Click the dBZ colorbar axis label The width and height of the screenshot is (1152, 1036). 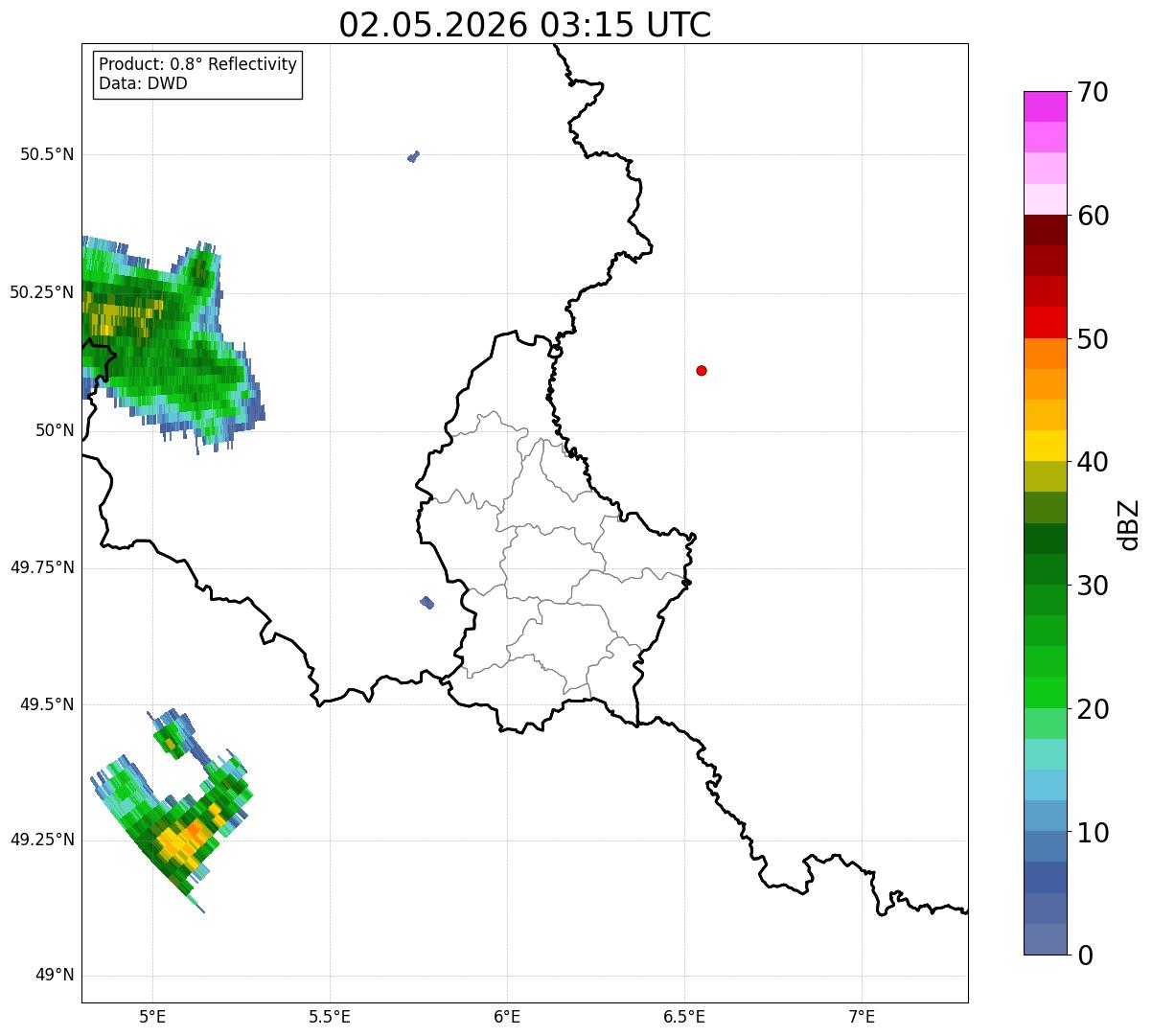pos(1129,524)
